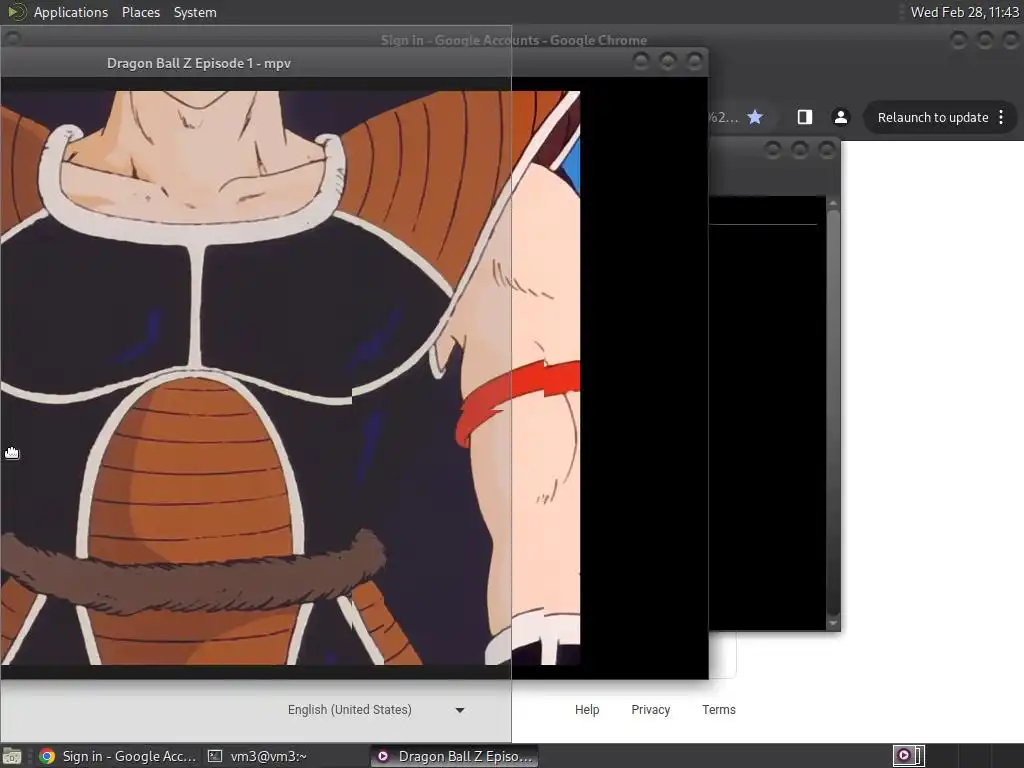Open the Terms link

[718, 710]
